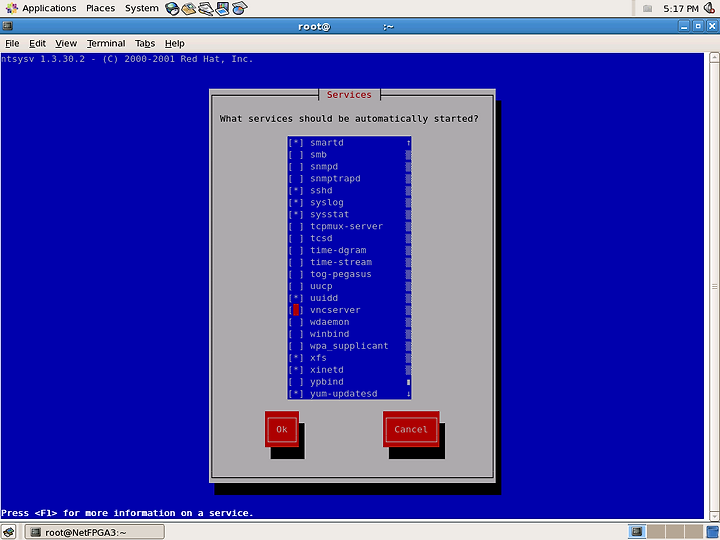720x540 pixels.
Task: Toggle the xinetd service checkbox
Action: (x=296, y=370)
